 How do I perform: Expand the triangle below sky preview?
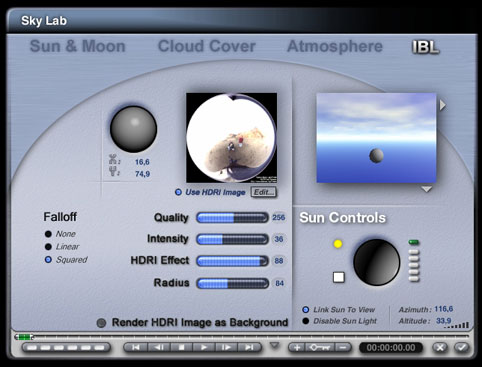tap(426, 189)
